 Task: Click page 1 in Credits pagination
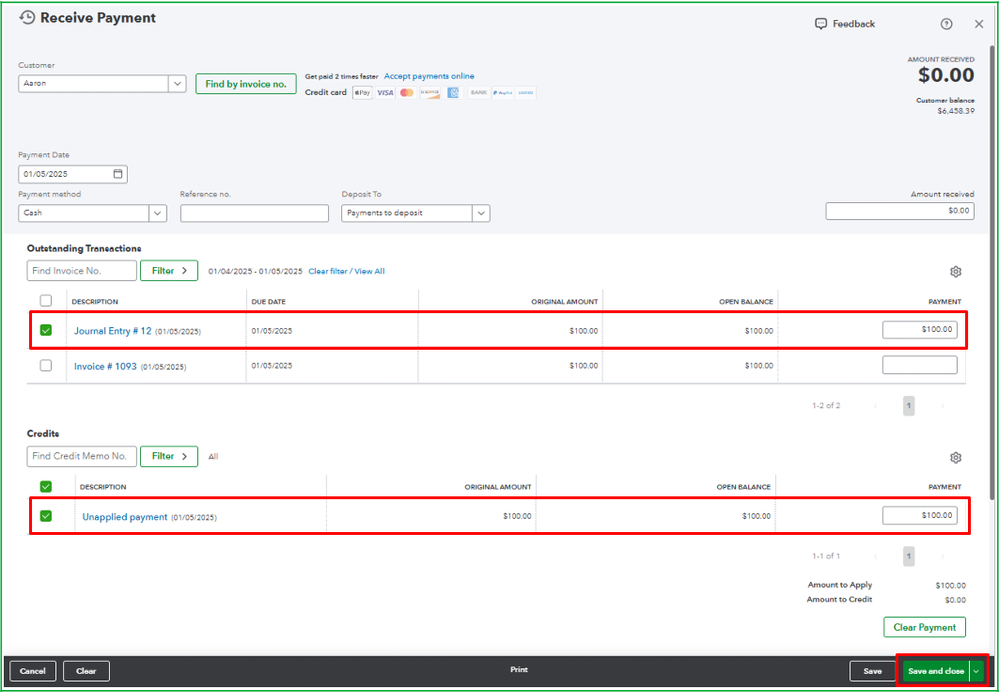(909, 556)
